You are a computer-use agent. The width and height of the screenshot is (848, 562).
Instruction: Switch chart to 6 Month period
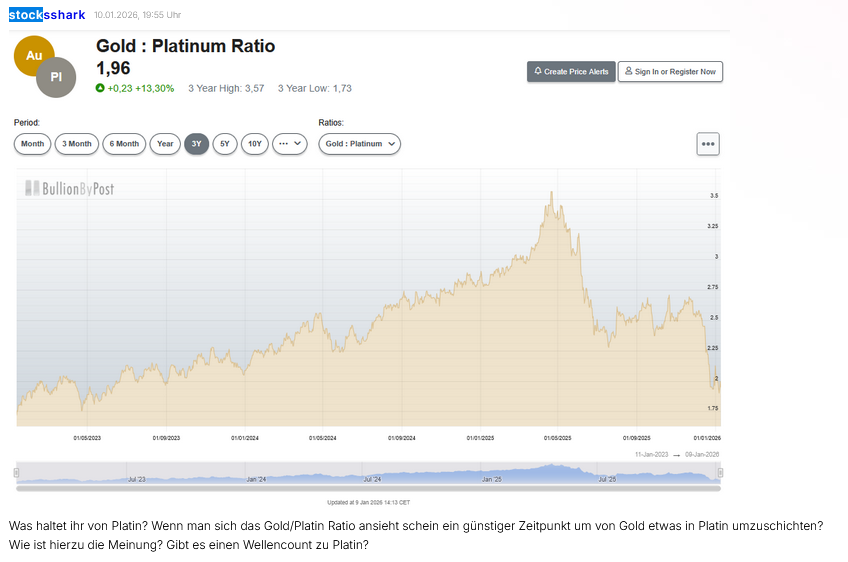pyautogui.click(x=124, y=144)
